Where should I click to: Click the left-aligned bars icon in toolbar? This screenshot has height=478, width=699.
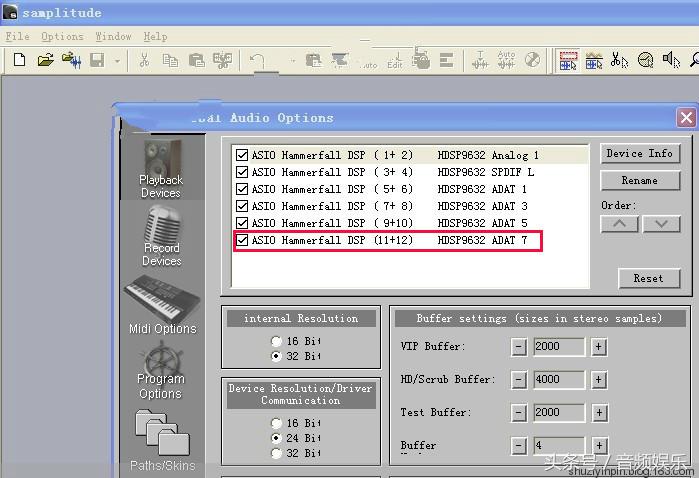pos(446,60)
